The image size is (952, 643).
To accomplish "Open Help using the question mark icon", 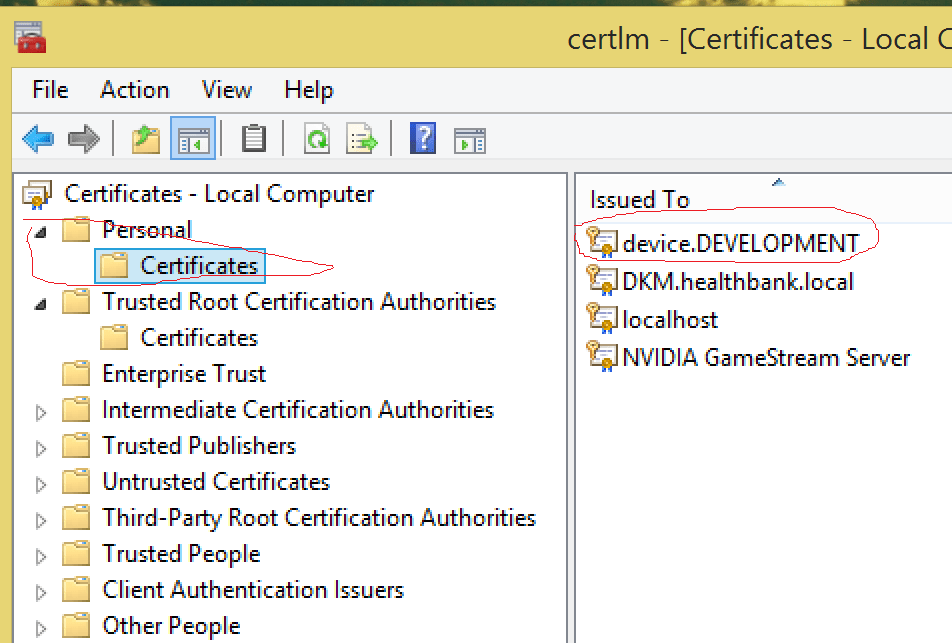I will [x=423, y=138].
